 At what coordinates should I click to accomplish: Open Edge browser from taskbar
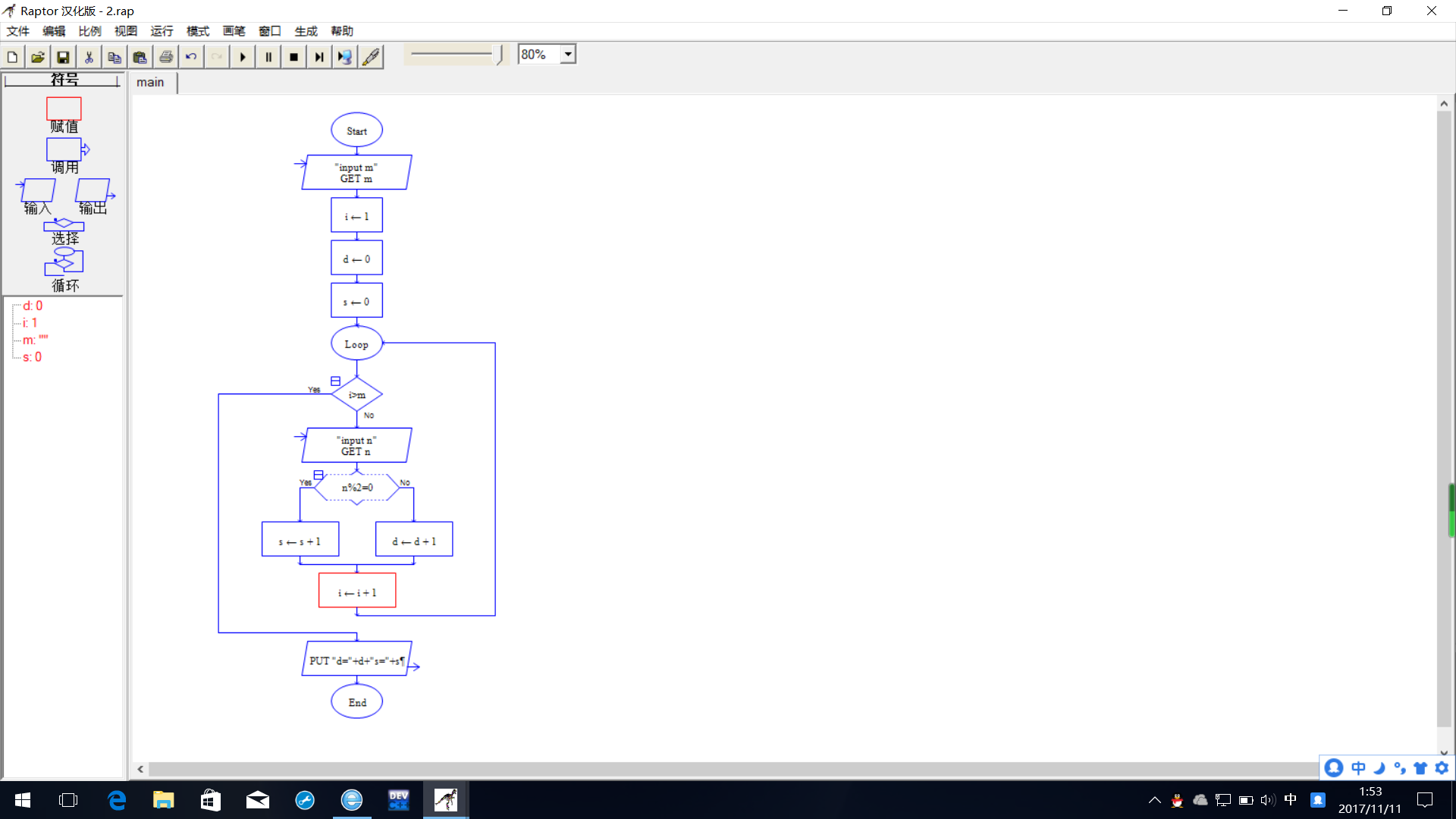116,800
